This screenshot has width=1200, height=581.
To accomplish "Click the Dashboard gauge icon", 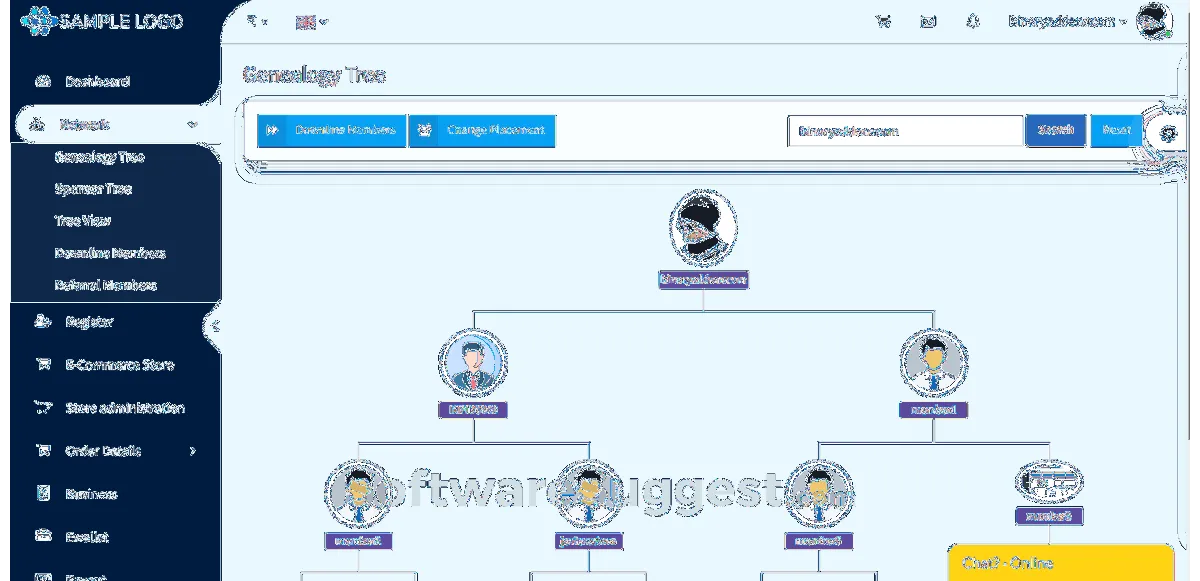I will click(43, 82).
